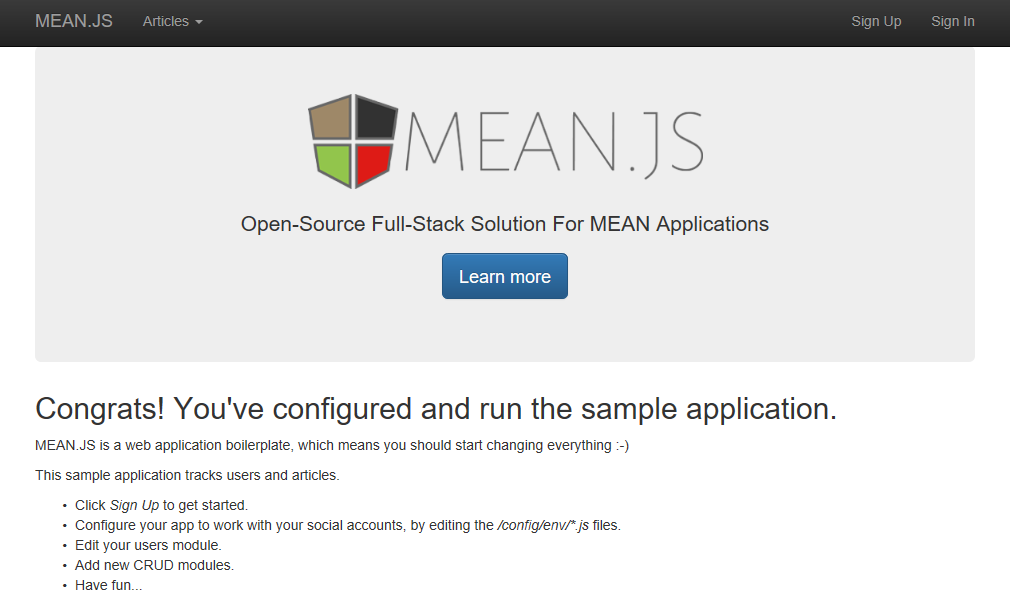Click the web application boilerplate paragraph
This screenshot has width=1010, height=604.
pos(332,446)
